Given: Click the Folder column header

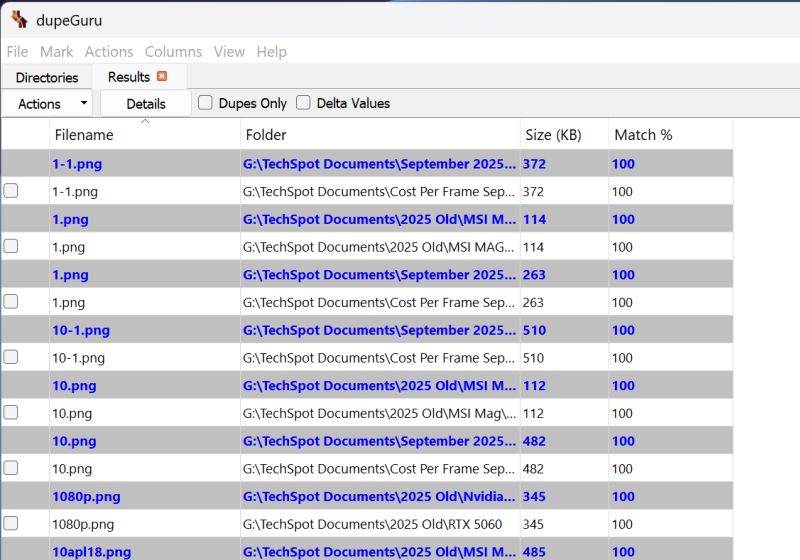Looking at the screenshot, I should (x=266, y=135).
